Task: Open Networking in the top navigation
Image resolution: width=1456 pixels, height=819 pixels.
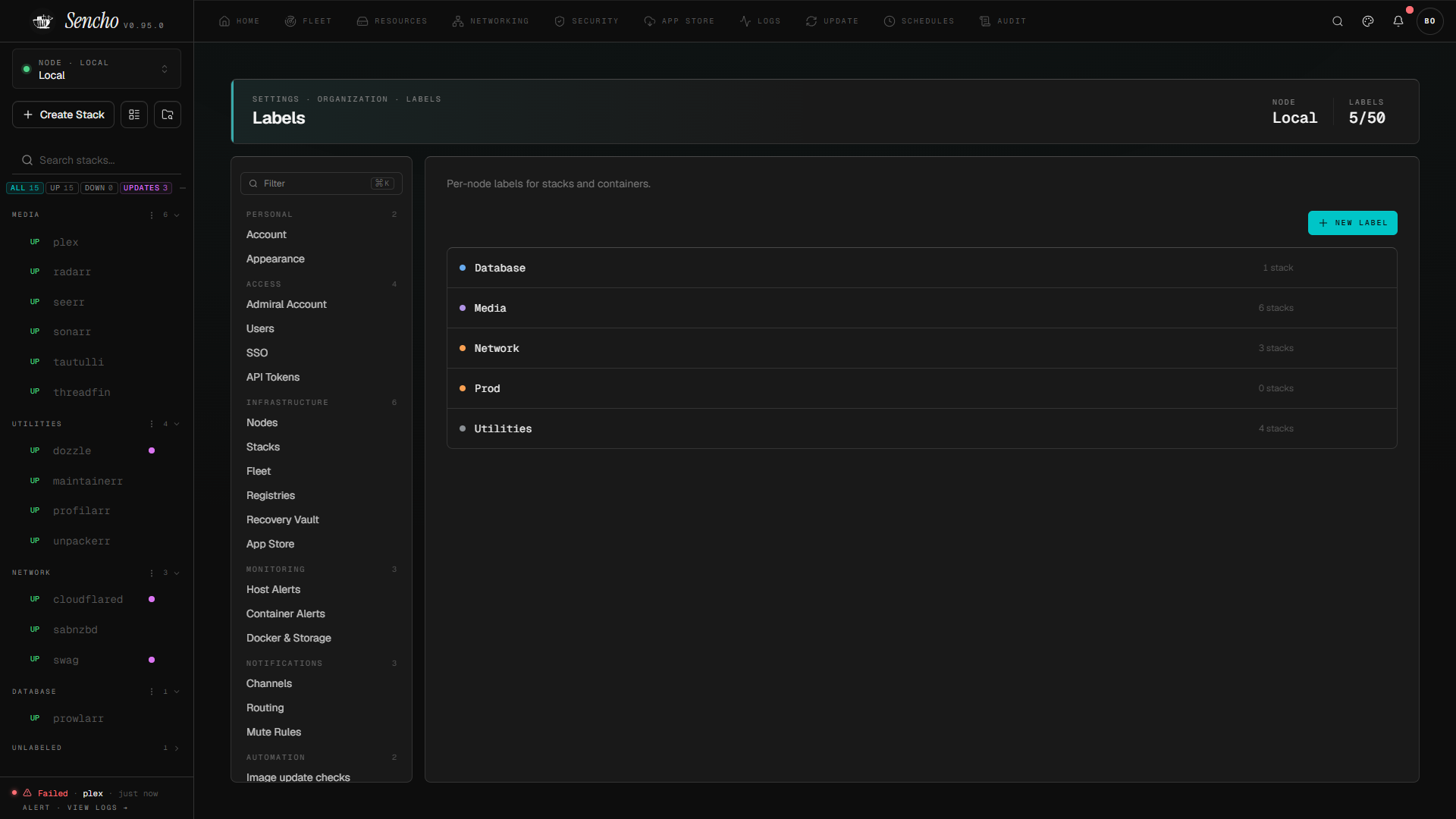Action: point(491,21)
